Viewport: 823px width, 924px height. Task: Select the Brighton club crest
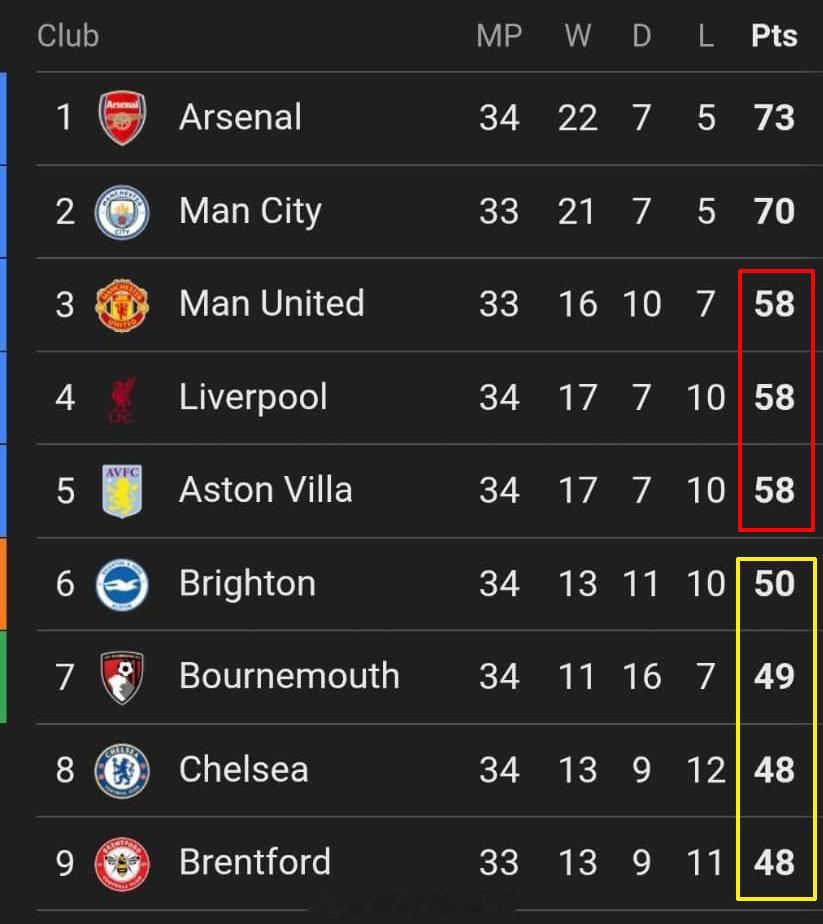pyautogui.click(x=122, y=584)
